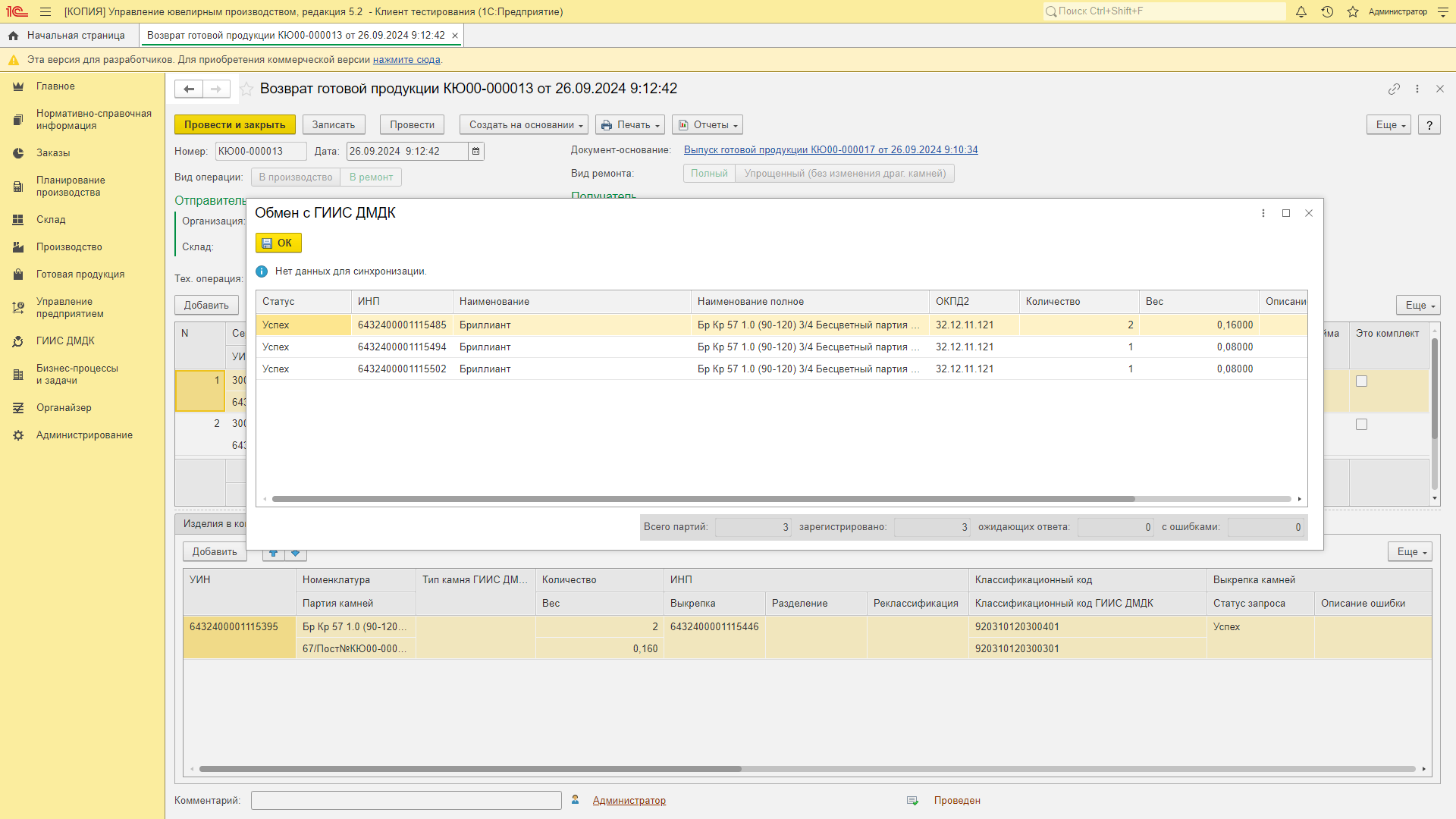Tick the Это комплект checkbox in row 1
Screen dimensions: 1456x819
[1362, 381]
